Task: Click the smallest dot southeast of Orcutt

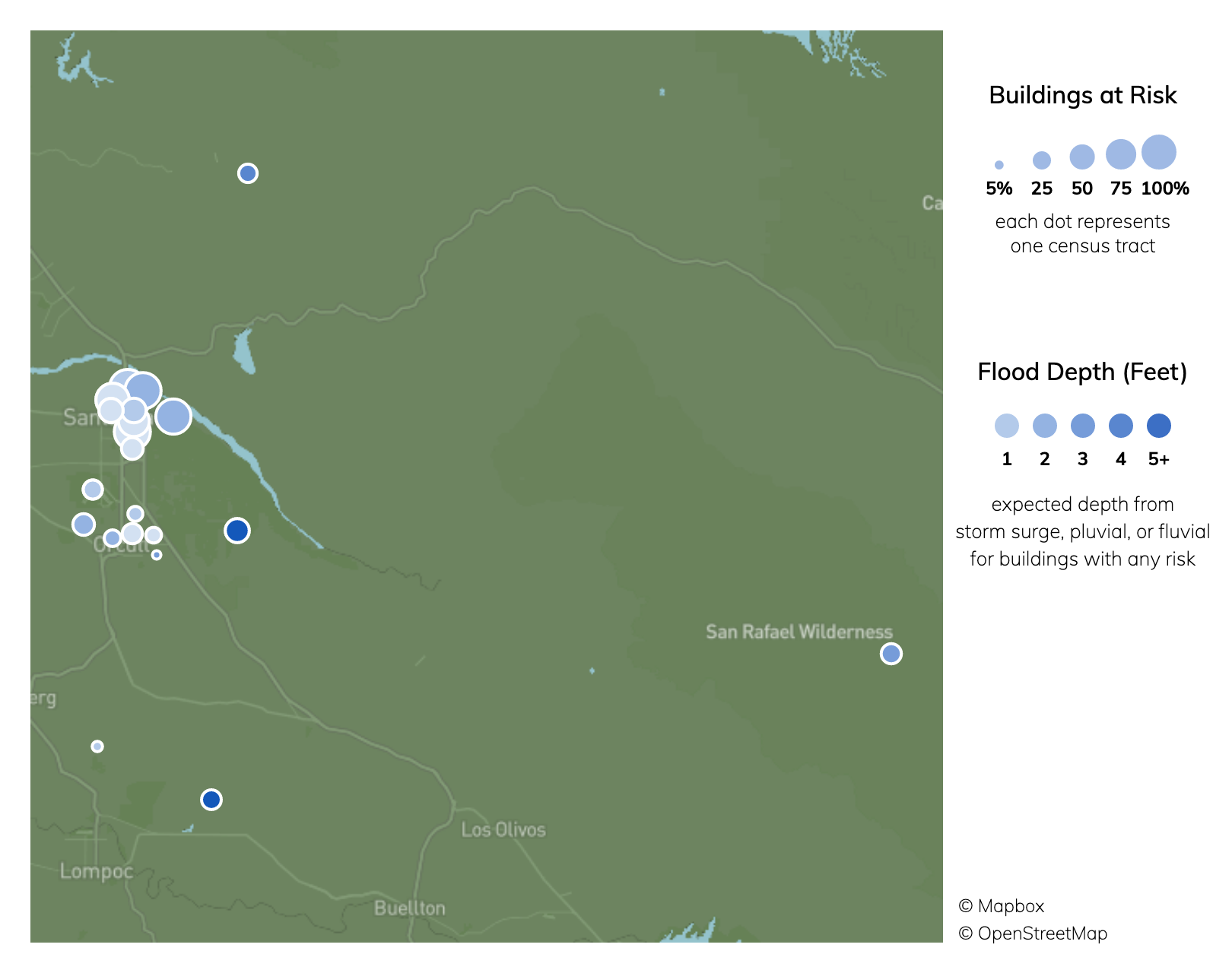Action: click(157, 555)
